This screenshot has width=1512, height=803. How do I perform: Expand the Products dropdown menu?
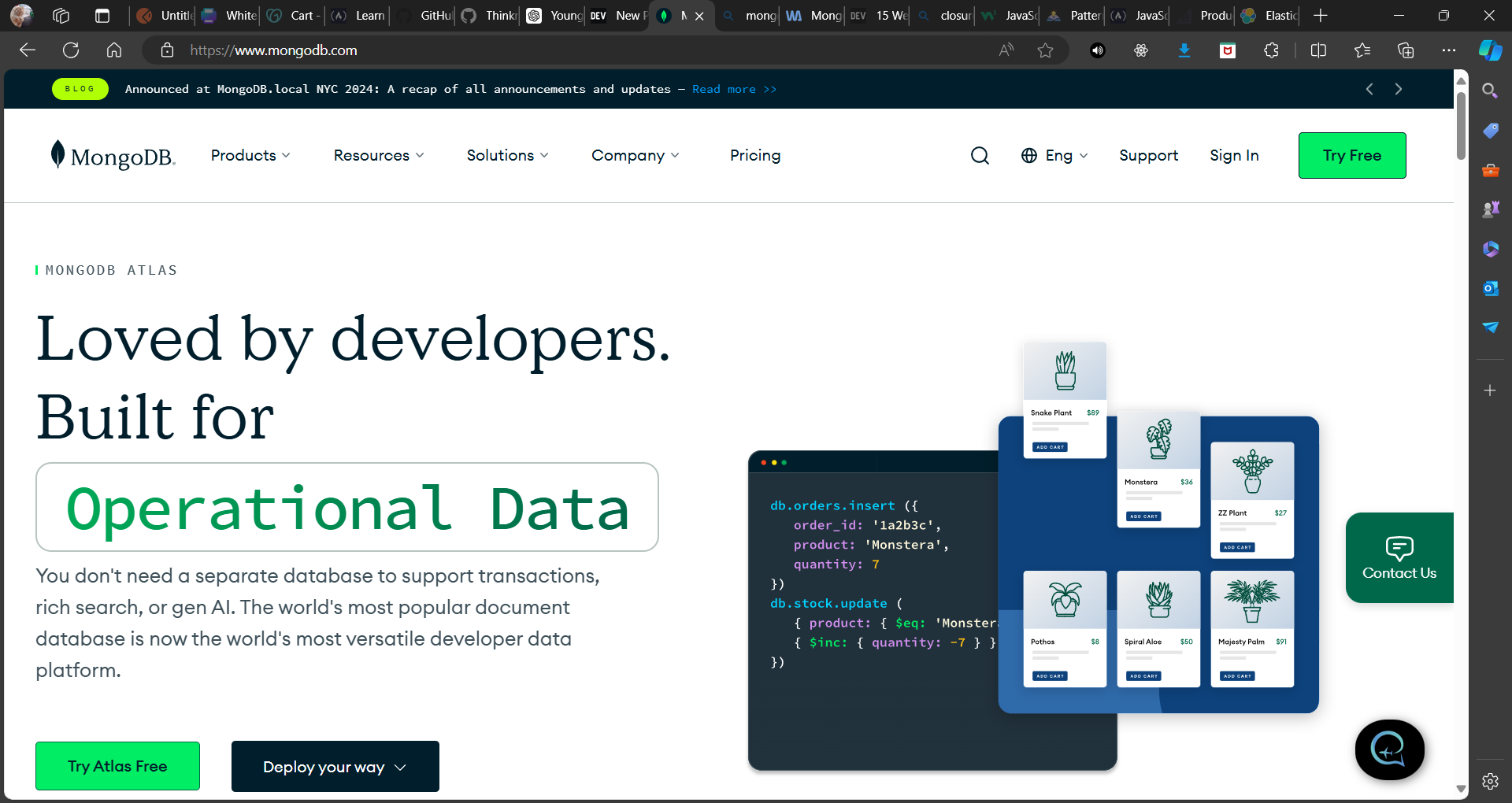tap(250, 156)
